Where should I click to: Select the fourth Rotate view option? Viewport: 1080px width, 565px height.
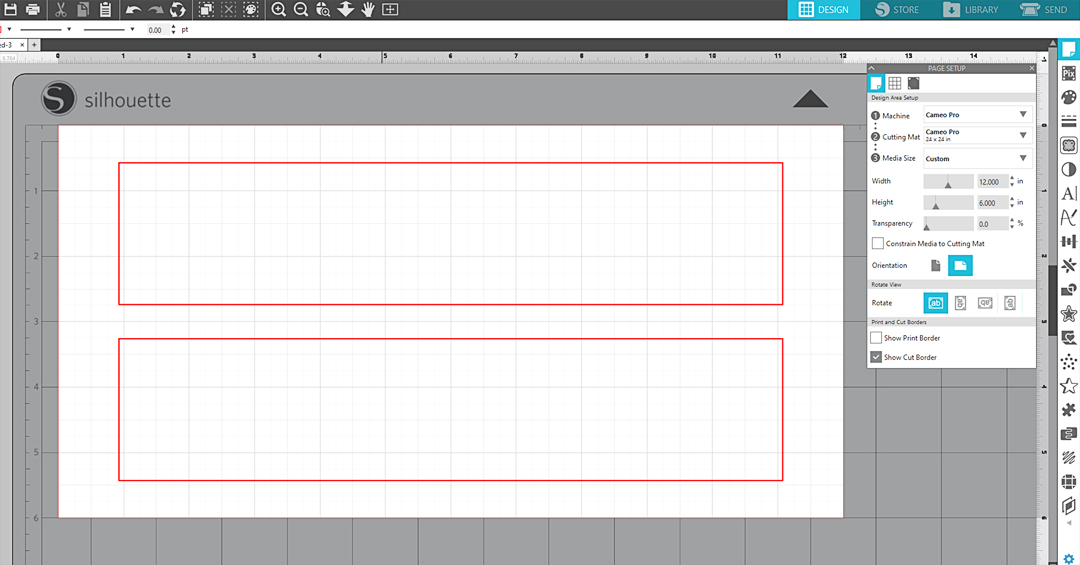[1010, 302]
